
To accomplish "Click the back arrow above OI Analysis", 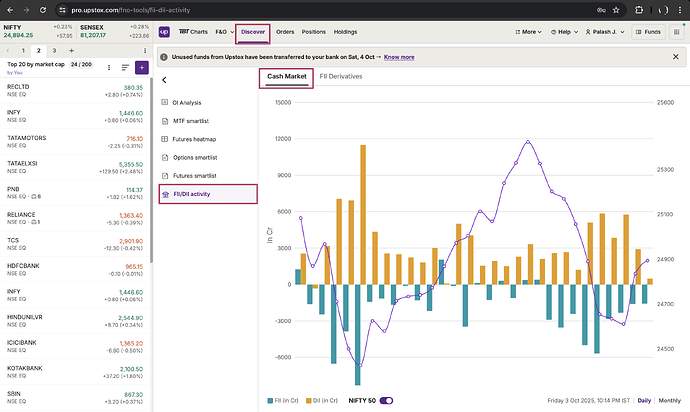I will click(x=164, y=79).
